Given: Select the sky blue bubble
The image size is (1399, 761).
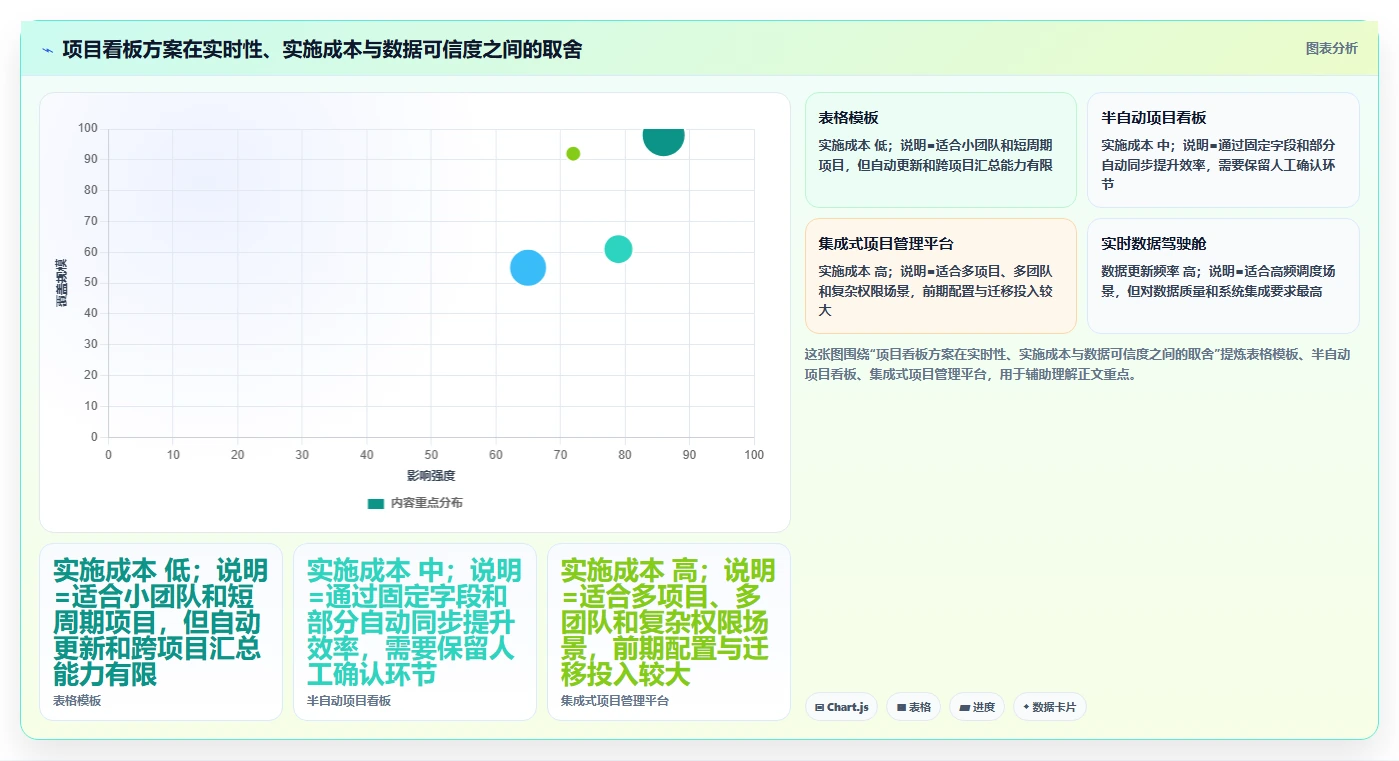Looking at the screenshot, I should (x=528, y=267).
